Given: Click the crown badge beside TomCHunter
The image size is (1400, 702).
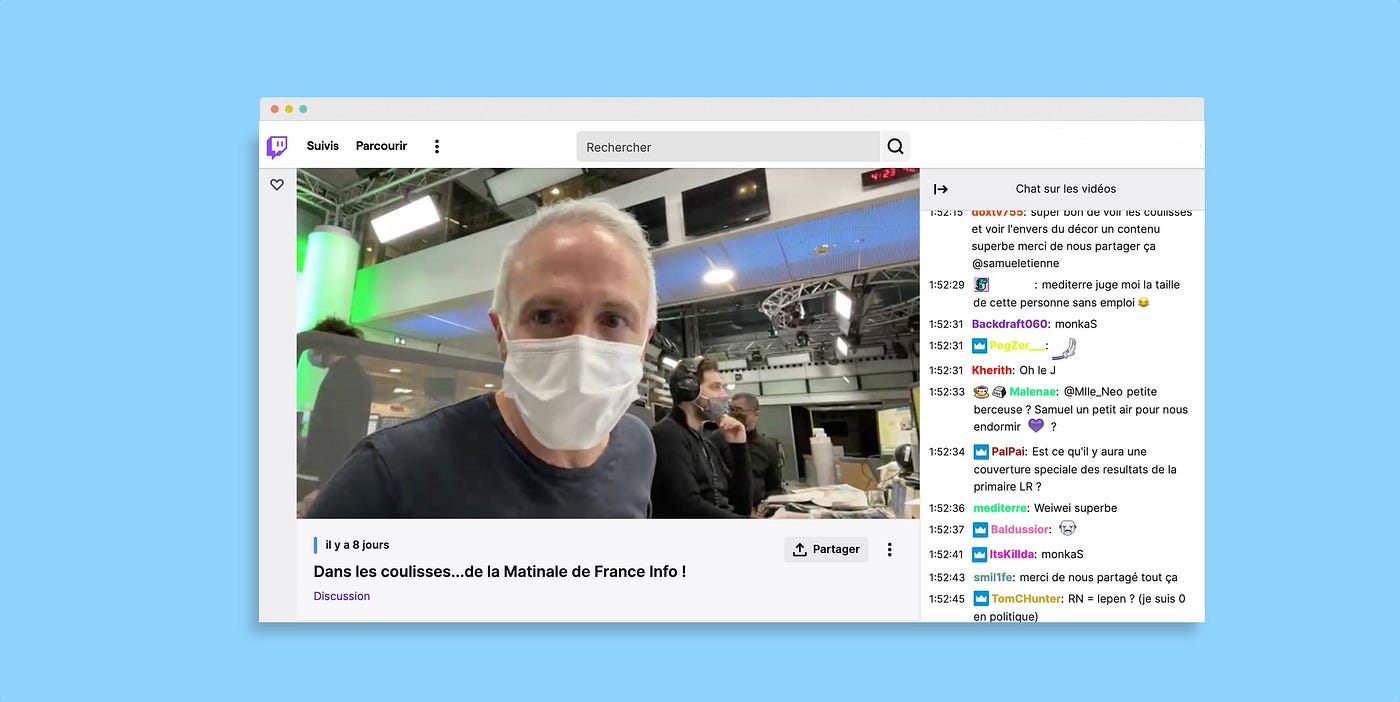Looking at the screenshot, I should point(981,599).
